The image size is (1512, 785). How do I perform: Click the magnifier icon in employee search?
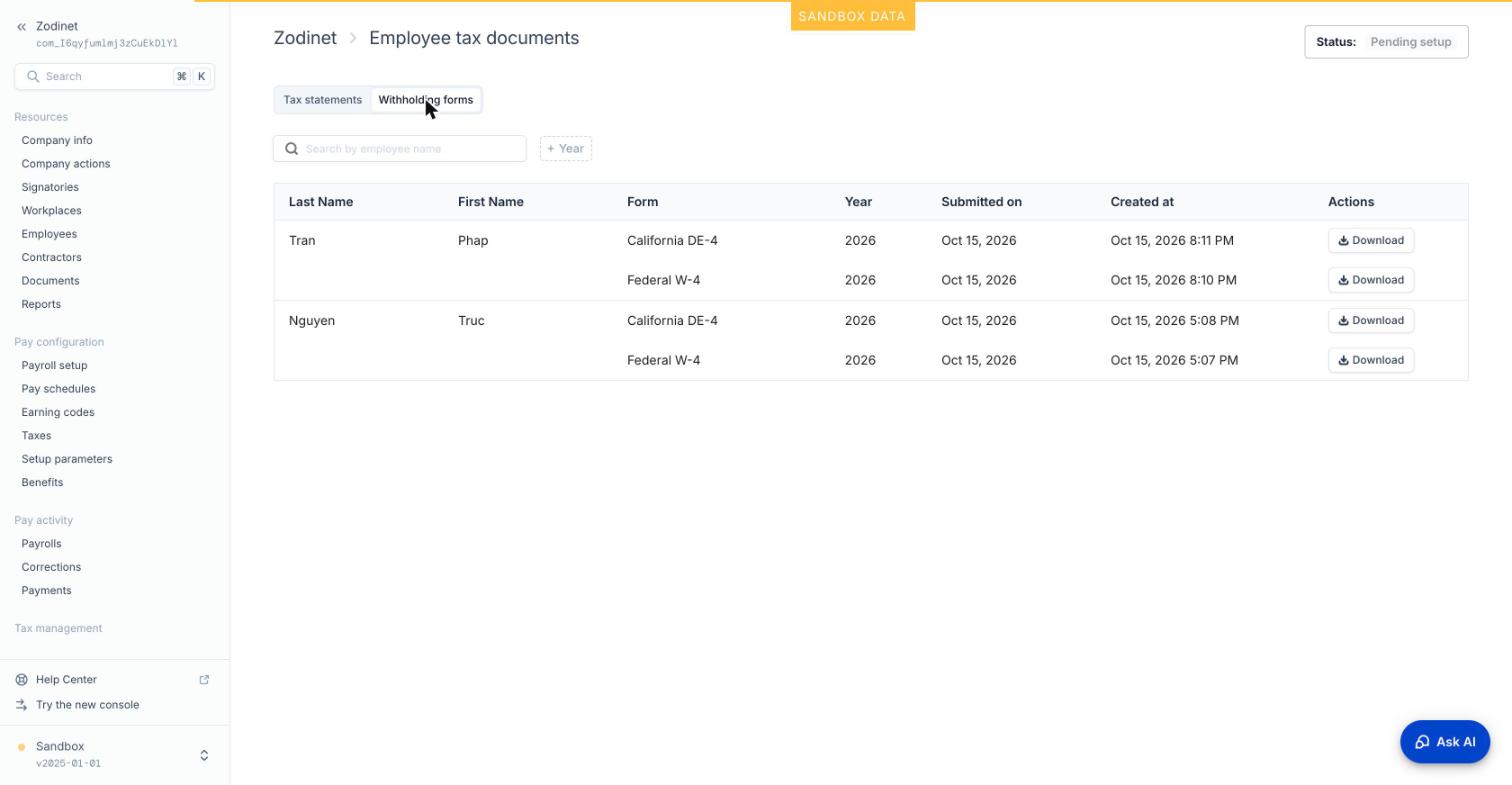coord(292,149)
